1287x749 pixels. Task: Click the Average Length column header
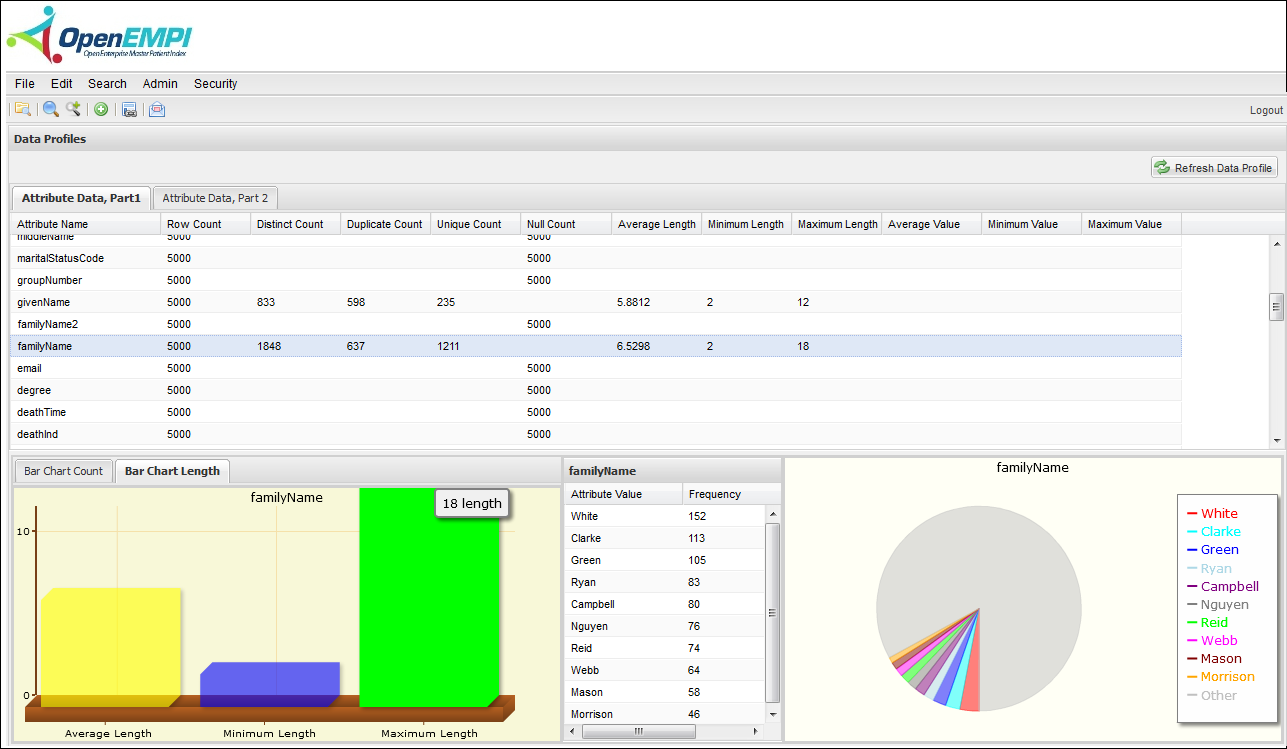[657, 224]
